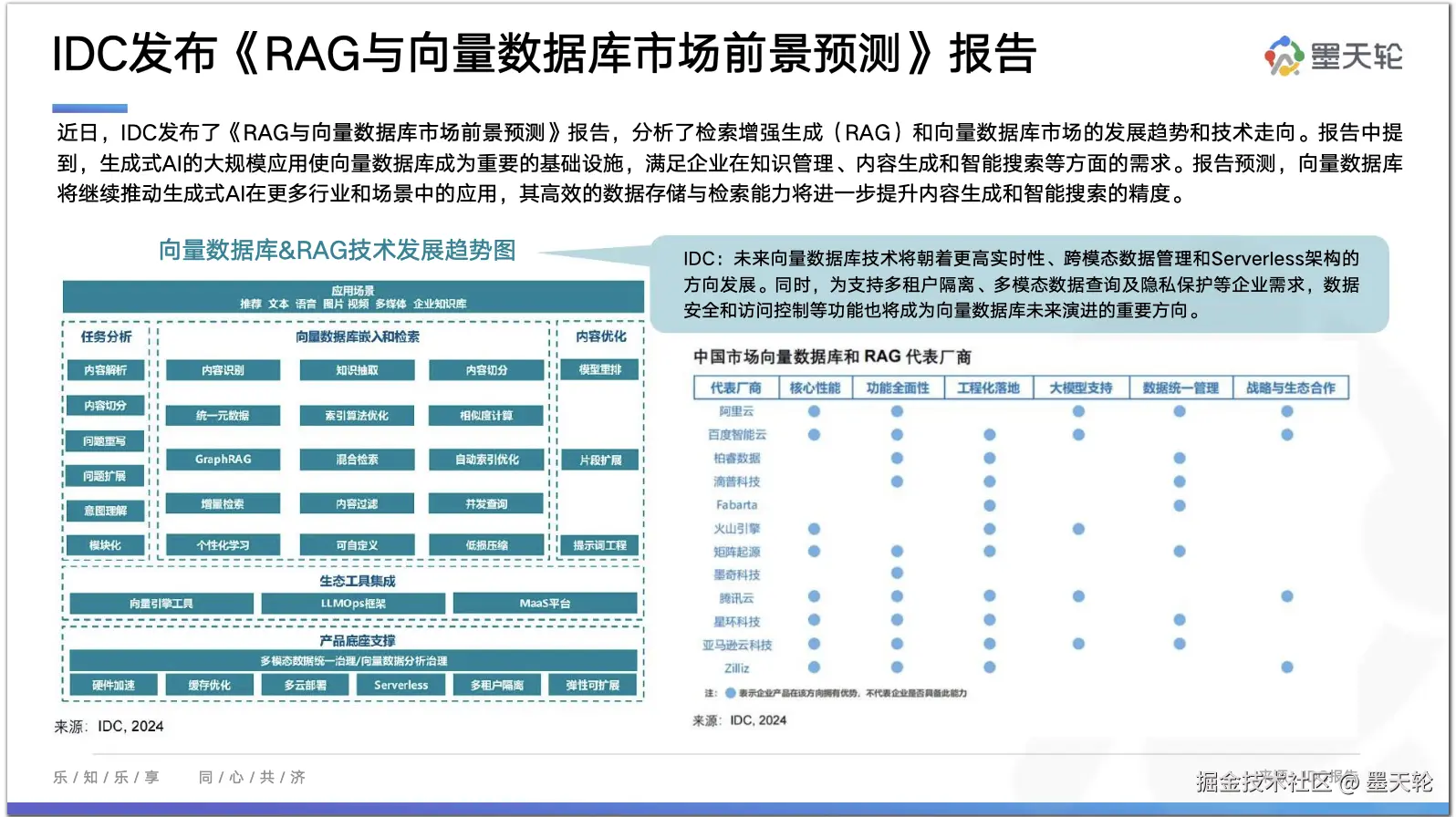Screen dimensions: 1456x817
Task: Select the 混合检索 box
Action: click(x=357, y=460)
